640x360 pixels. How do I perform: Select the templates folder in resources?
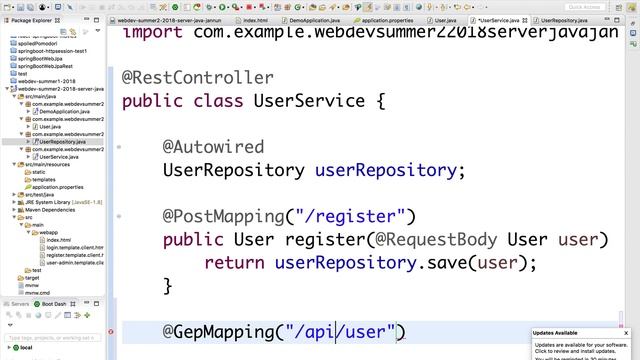[x=44, y=180]
